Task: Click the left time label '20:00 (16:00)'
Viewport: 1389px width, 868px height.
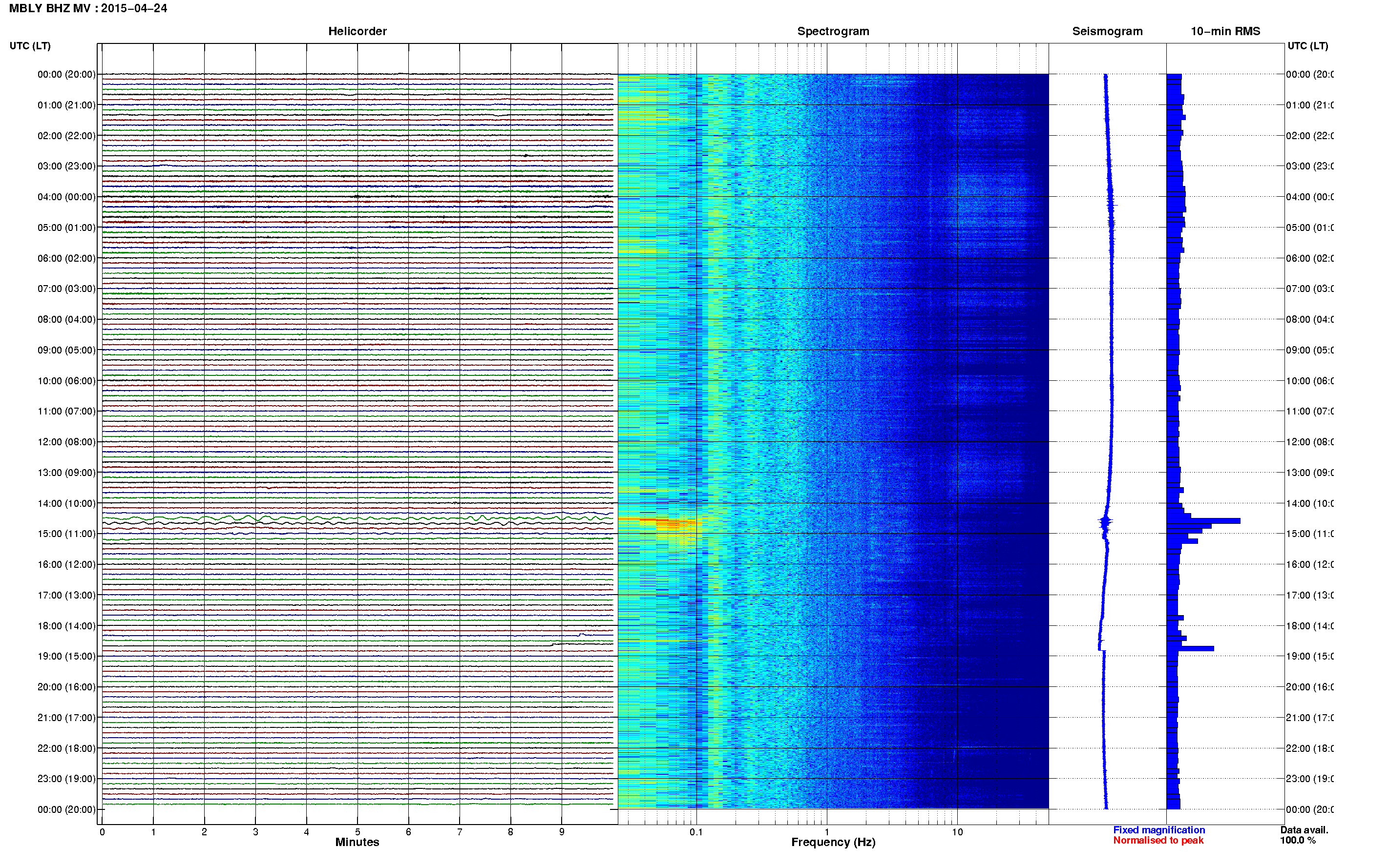Action: (66, 687)
